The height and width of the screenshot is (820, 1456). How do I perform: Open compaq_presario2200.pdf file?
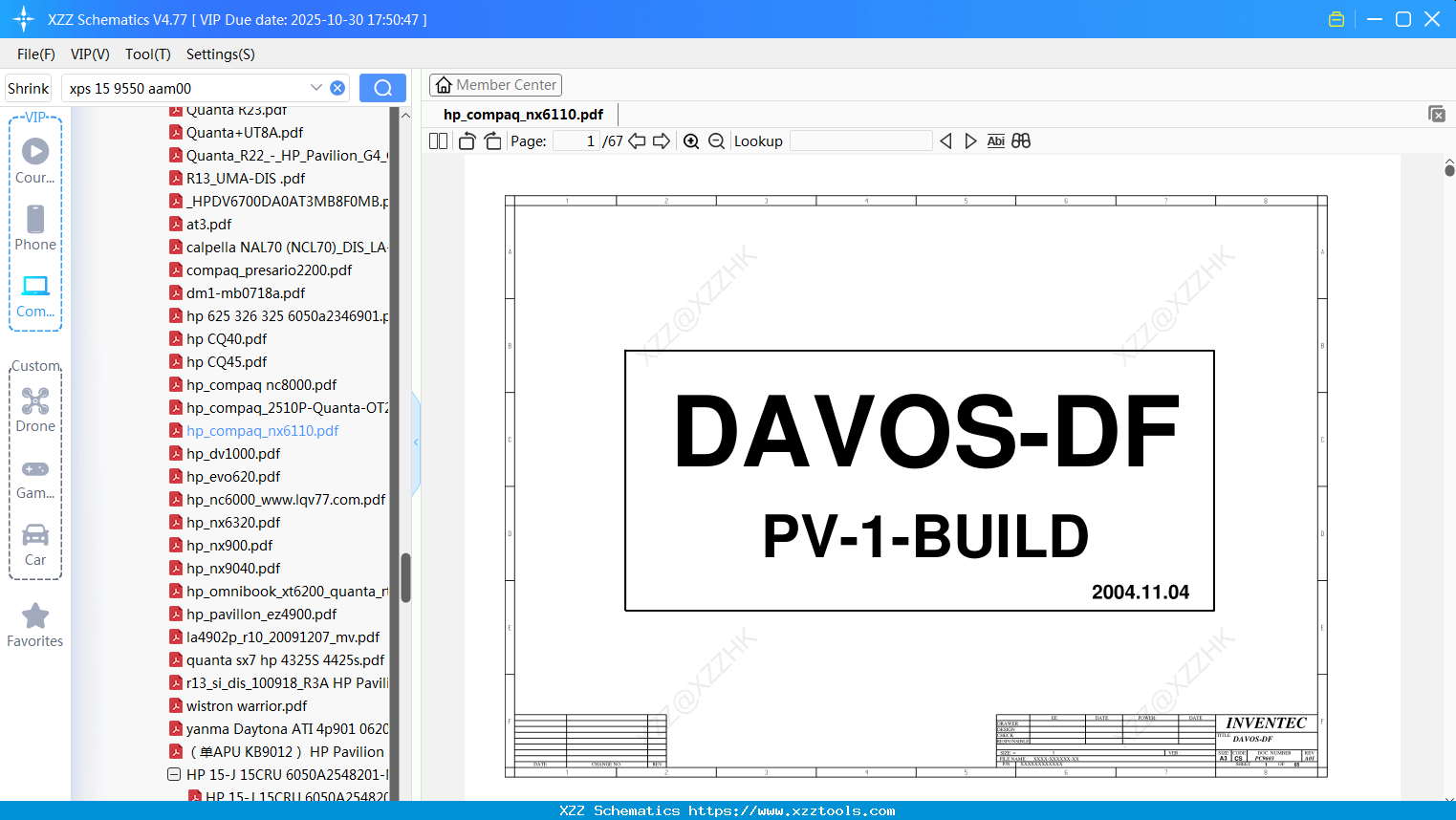[x=269, y=270]
